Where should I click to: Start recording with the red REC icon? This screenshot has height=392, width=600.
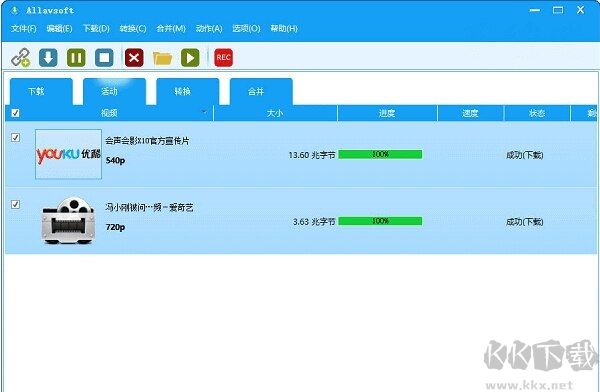point(223,58)
